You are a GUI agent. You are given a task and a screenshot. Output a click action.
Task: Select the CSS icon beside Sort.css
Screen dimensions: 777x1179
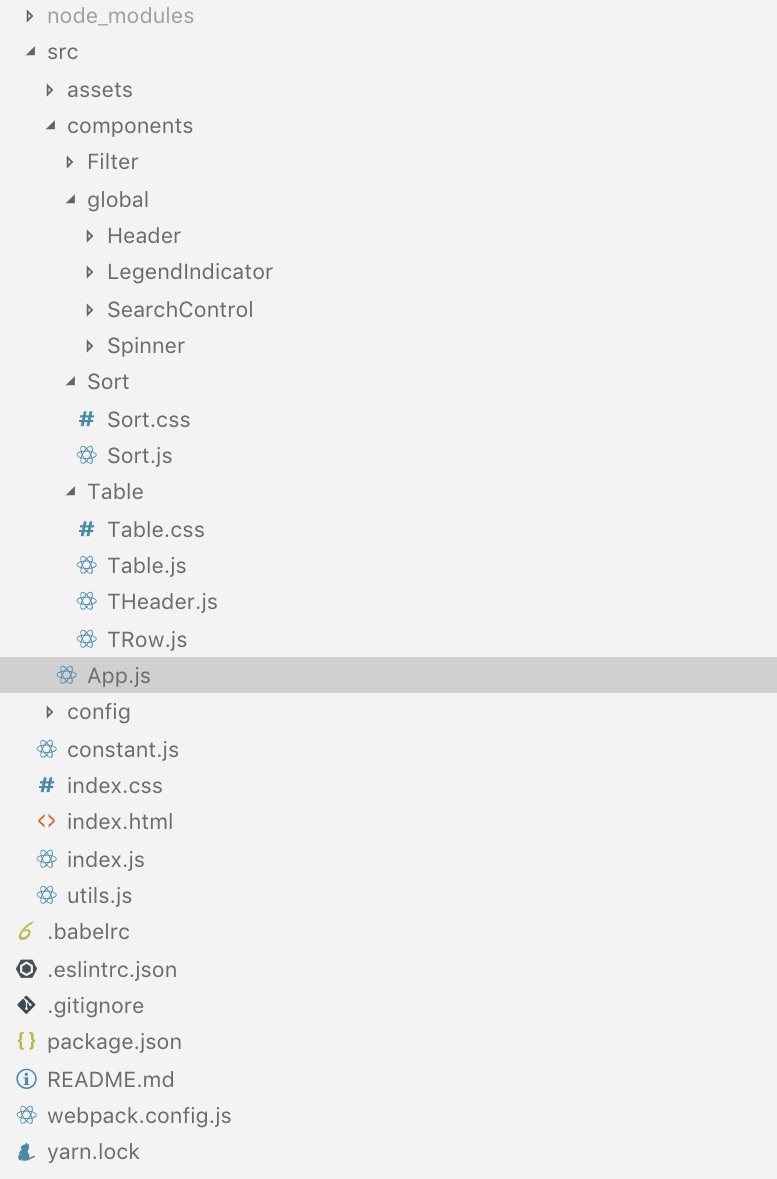pyautogui.click(x=85, y=419)
